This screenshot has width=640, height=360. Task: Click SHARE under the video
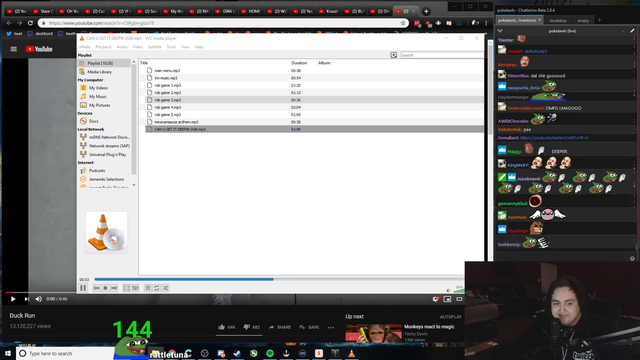pos(280,327)
